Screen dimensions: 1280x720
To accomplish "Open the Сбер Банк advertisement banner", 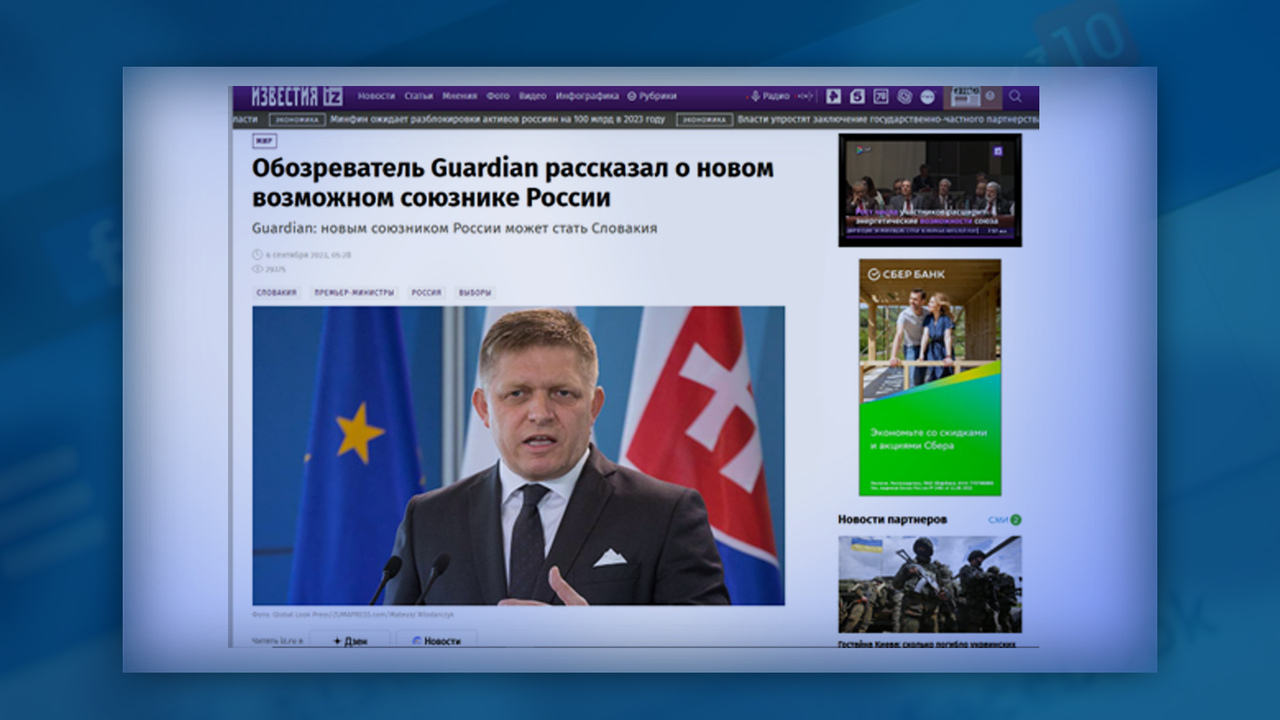I will 929,377.
